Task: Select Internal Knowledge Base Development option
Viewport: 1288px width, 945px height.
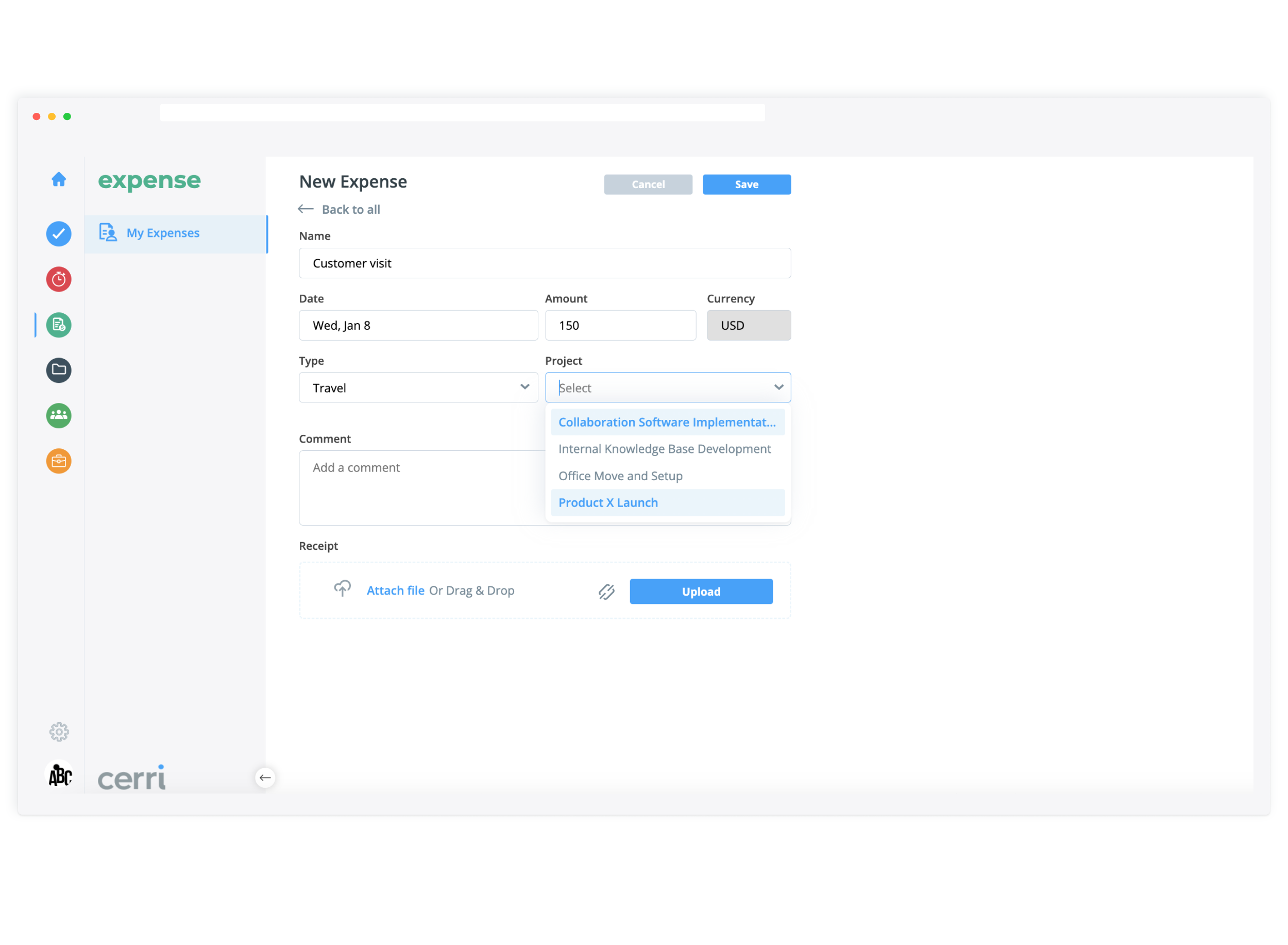Action: tap(665, 449)
